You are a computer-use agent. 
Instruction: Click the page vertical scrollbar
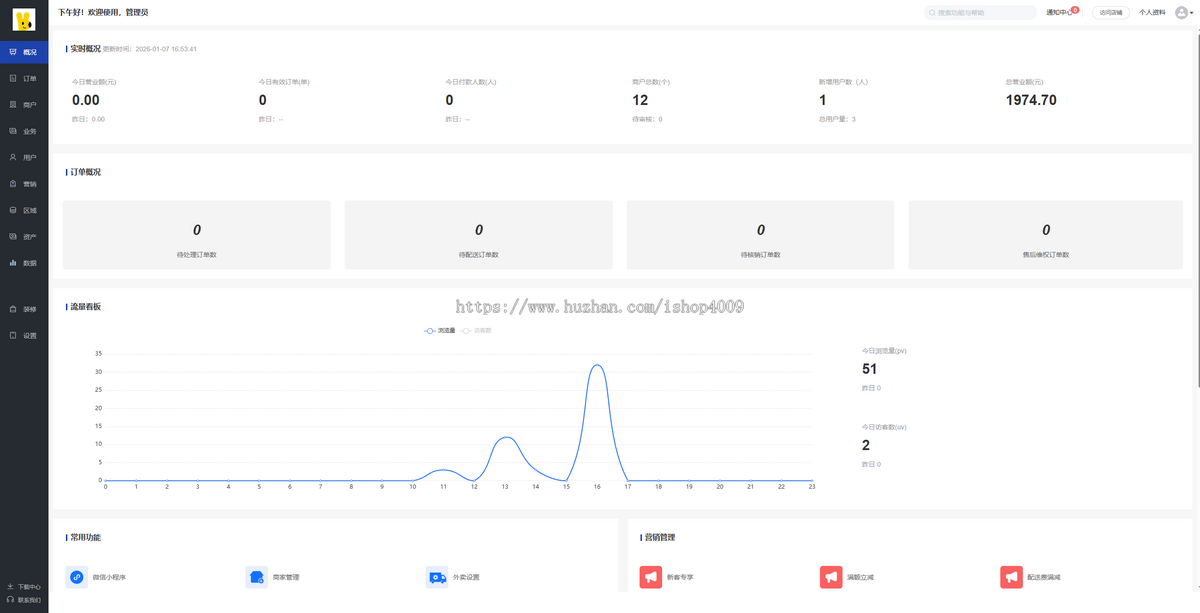point(1197,210)
